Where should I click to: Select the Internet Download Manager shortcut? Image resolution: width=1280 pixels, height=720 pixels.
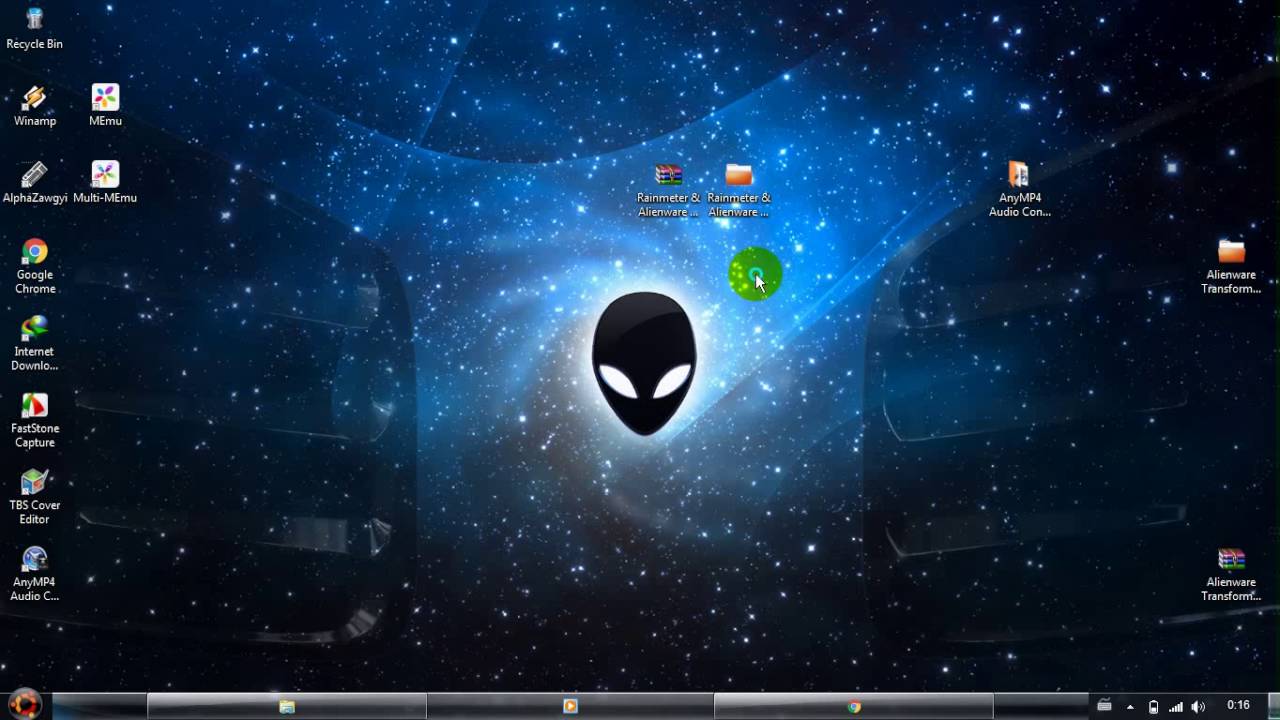pos(35,343)
